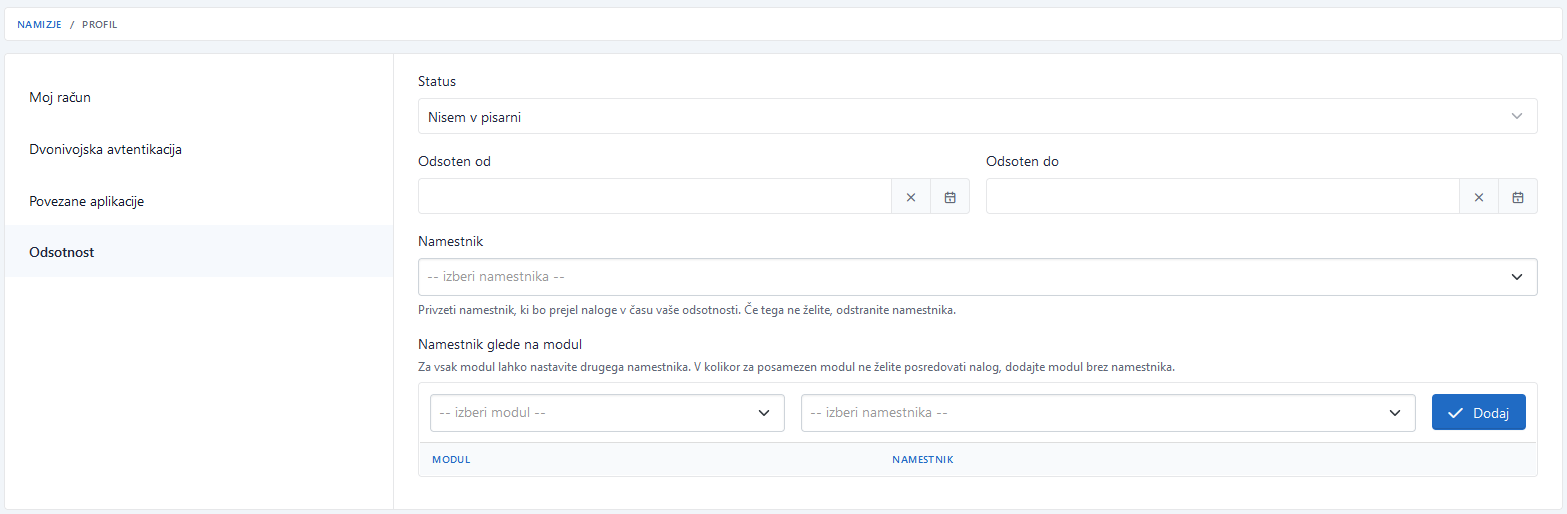This screenshot has height=514, width=1567.
Task: Click the MODUL column header
Action: click(451, 460)
